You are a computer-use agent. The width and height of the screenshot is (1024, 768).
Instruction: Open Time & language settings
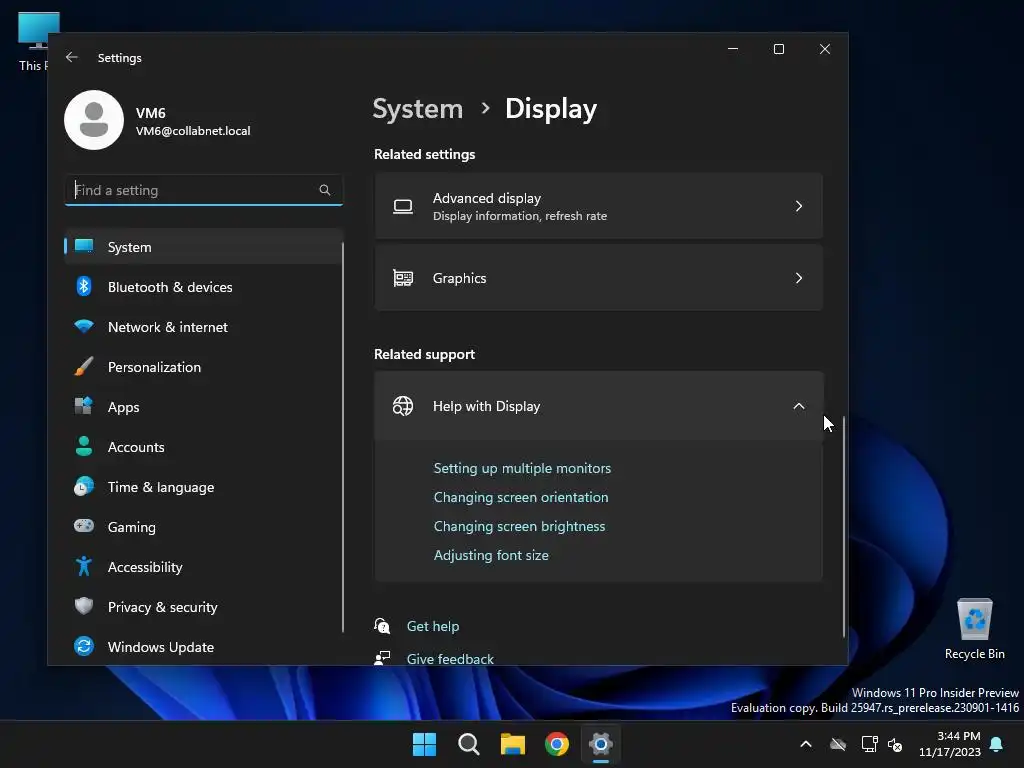(x=204, y=487)
